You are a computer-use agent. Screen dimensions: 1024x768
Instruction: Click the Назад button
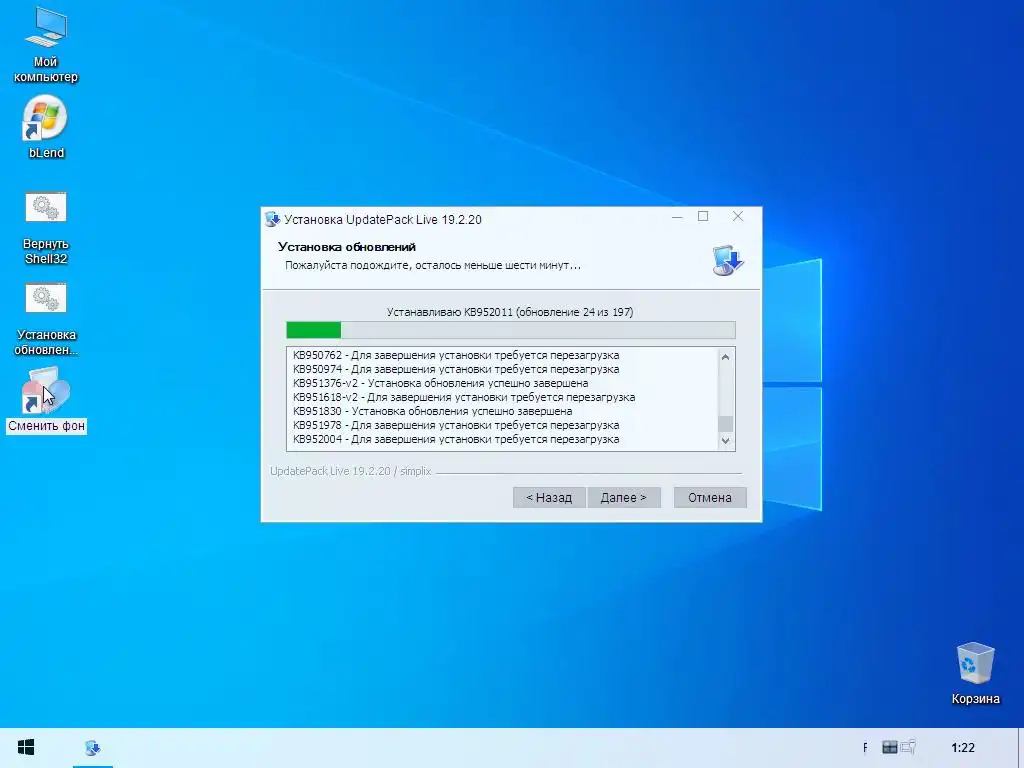pos(549,498)
